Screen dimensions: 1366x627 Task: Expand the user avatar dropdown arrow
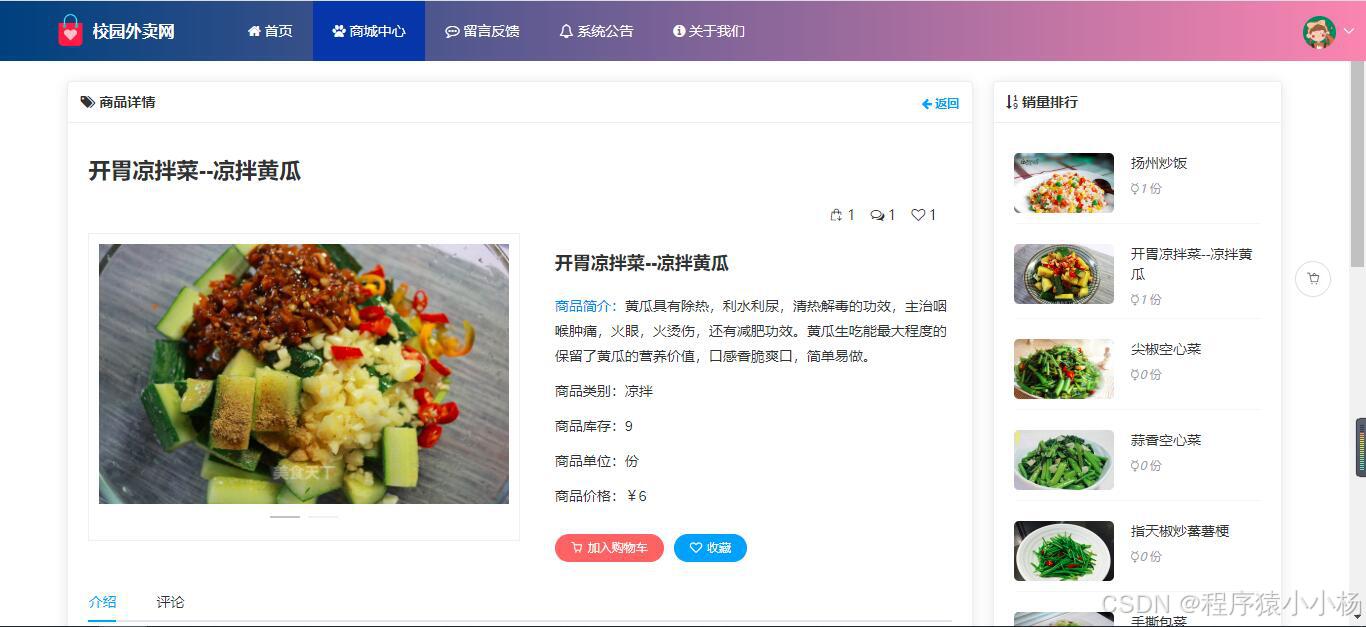point(1348,31)
